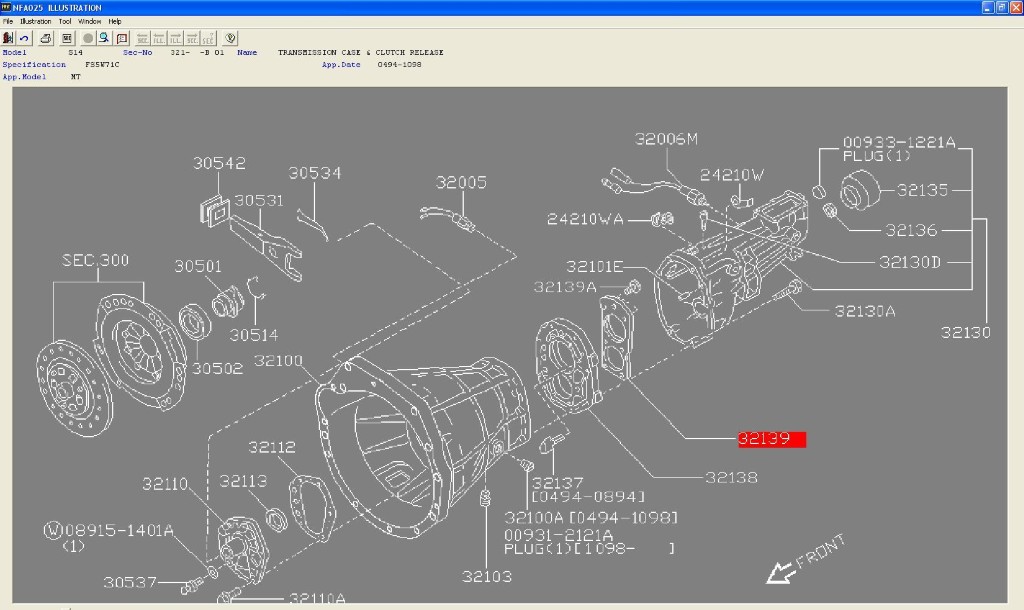
Task: Open the Illustration menu
Action: pyautogui.click(x=35, y=21)
